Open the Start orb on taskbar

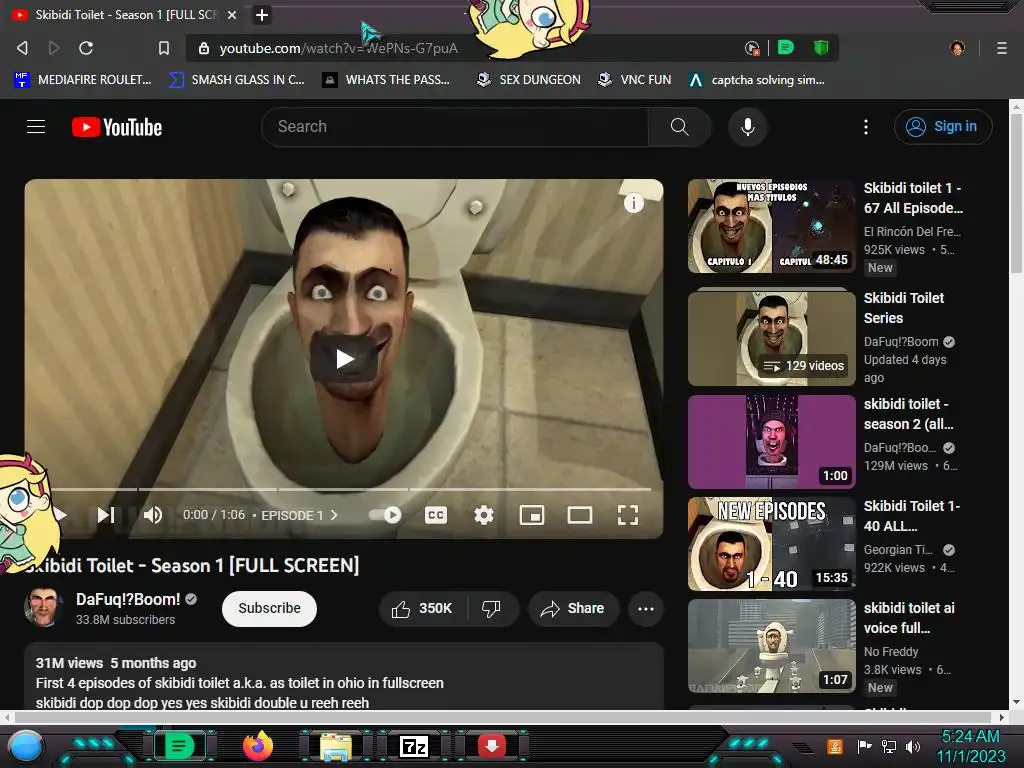pos(26,746)
